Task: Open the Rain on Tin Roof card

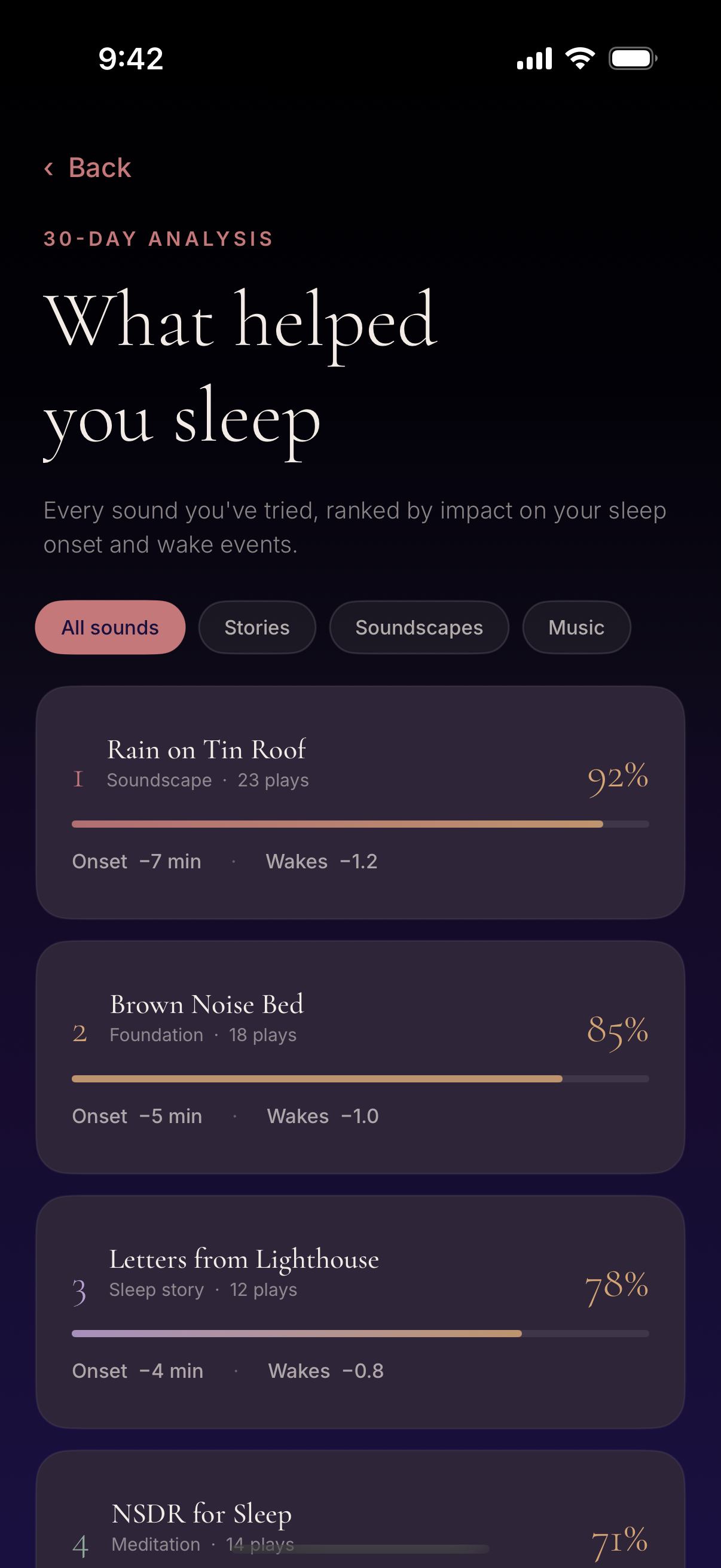Action: [x=360, y=803]
